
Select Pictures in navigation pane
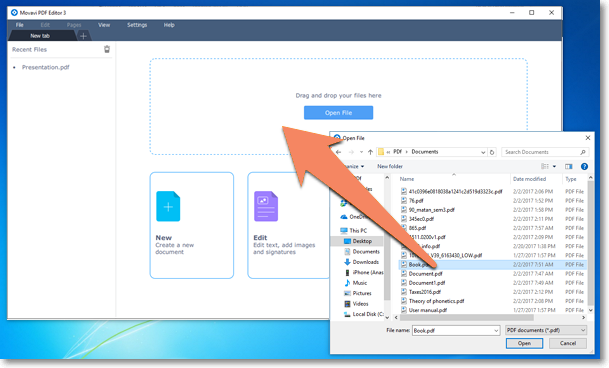coord(362,293)
